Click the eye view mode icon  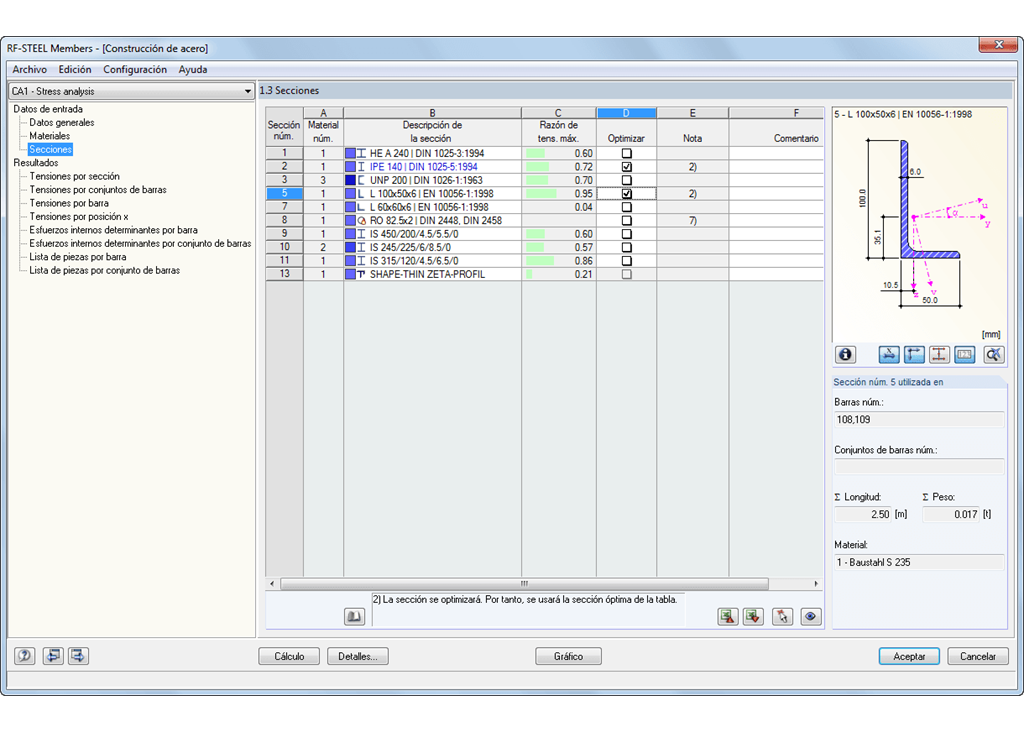click(810, 616)
